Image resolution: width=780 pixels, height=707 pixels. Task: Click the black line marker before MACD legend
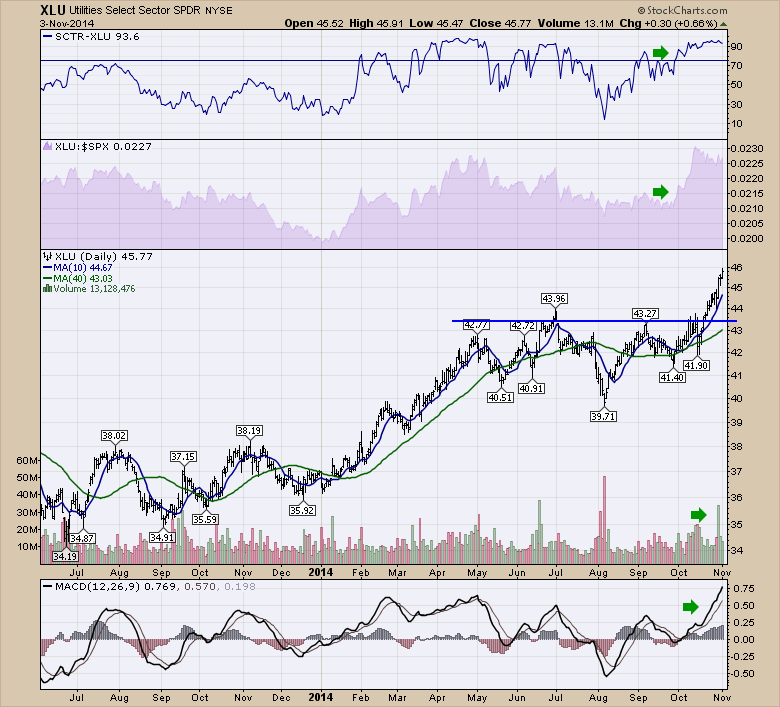[48, 587]
